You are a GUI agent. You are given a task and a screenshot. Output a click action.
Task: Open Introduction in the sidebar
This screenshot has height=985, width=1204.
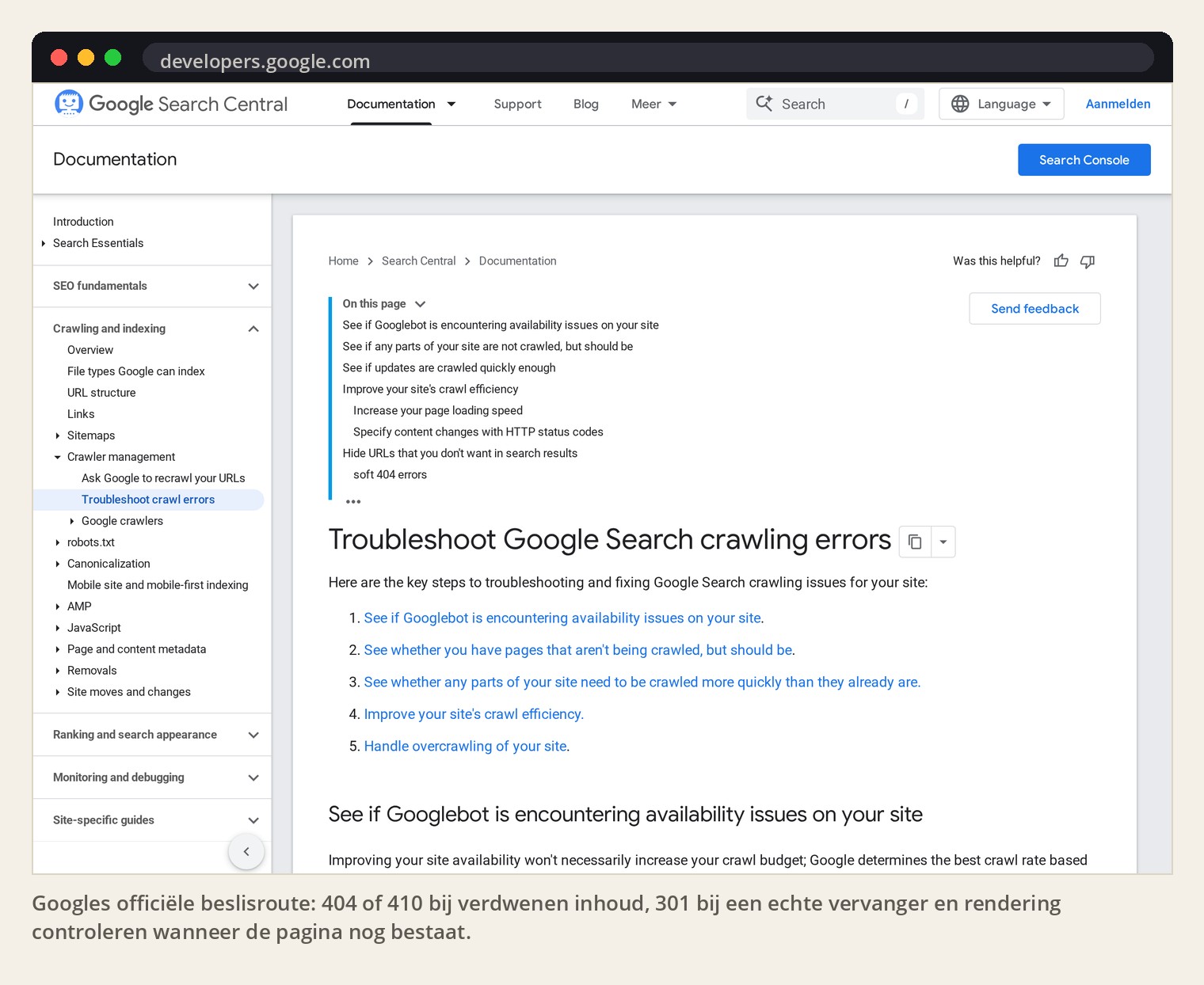83,222
